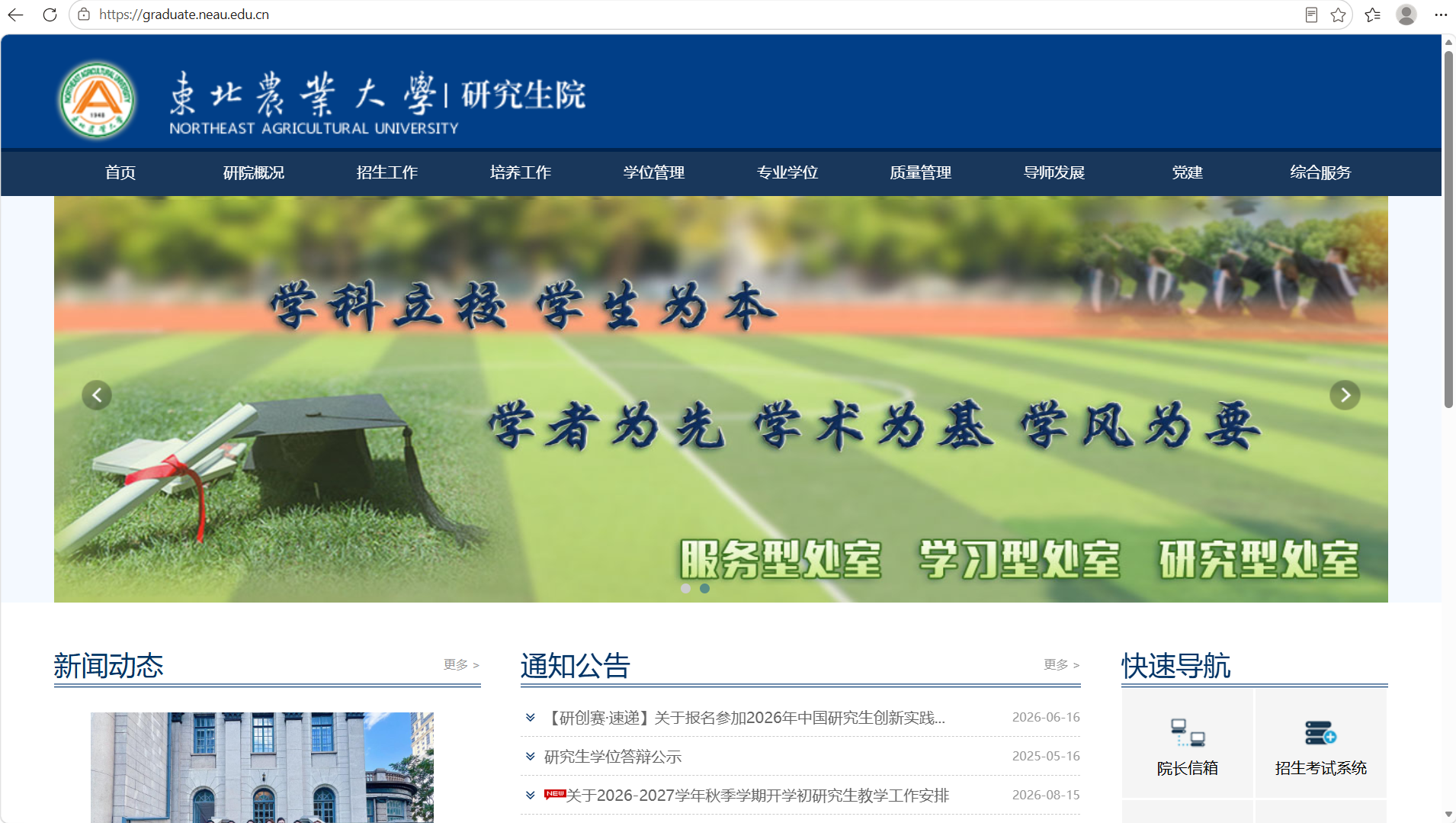Click the scrollbar up arrow

[x=1448, y=42]
